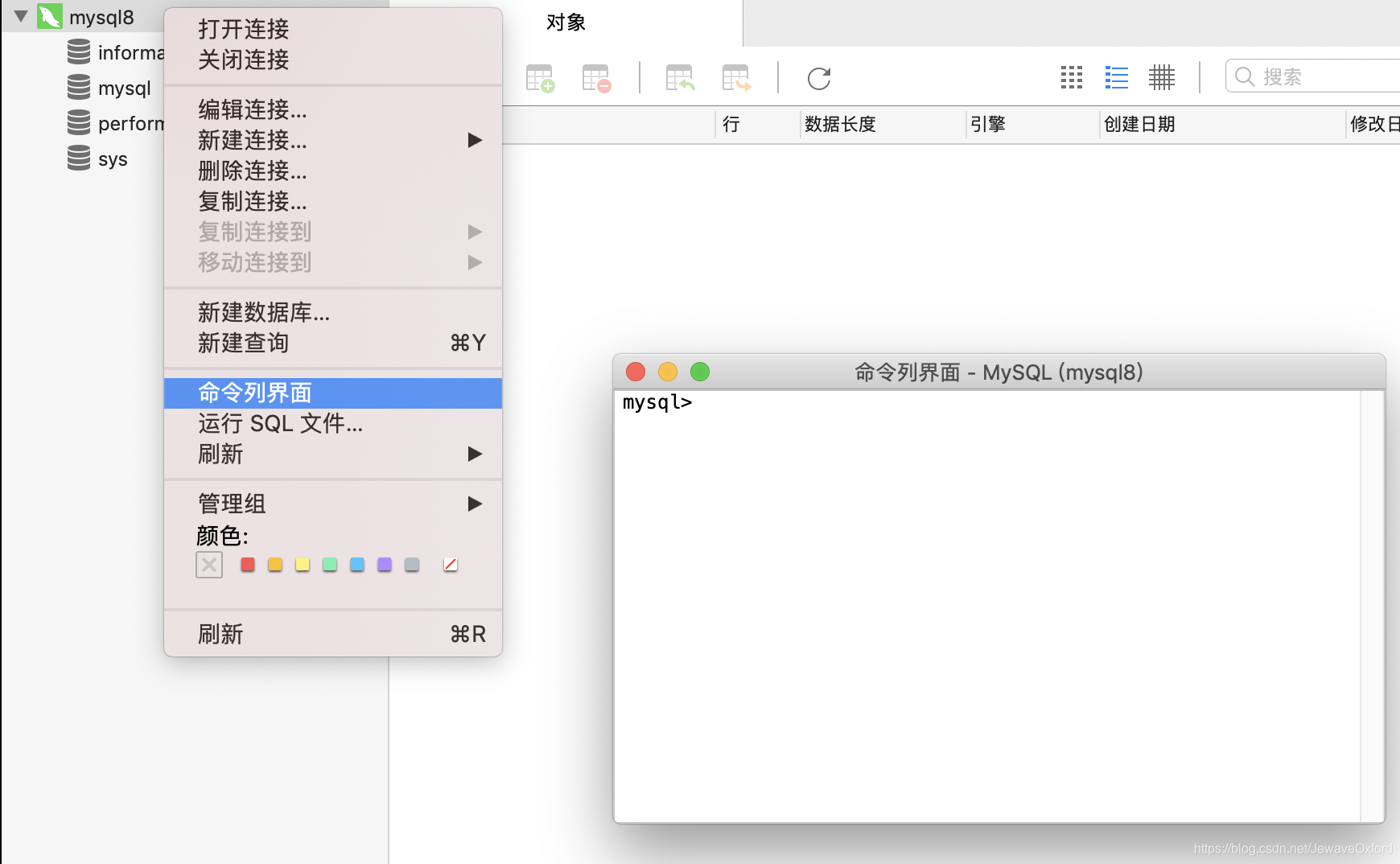Image resolution: width=1400 pixels, height=864 pixels.
Task: Click 新建数据库 menu entry
Action: click(x=262, y=314)
